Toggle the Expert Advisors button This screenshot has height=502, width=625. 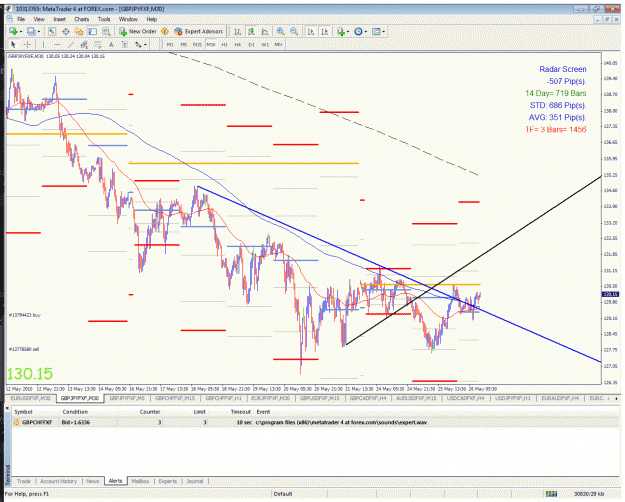click(x=199, y=31)
